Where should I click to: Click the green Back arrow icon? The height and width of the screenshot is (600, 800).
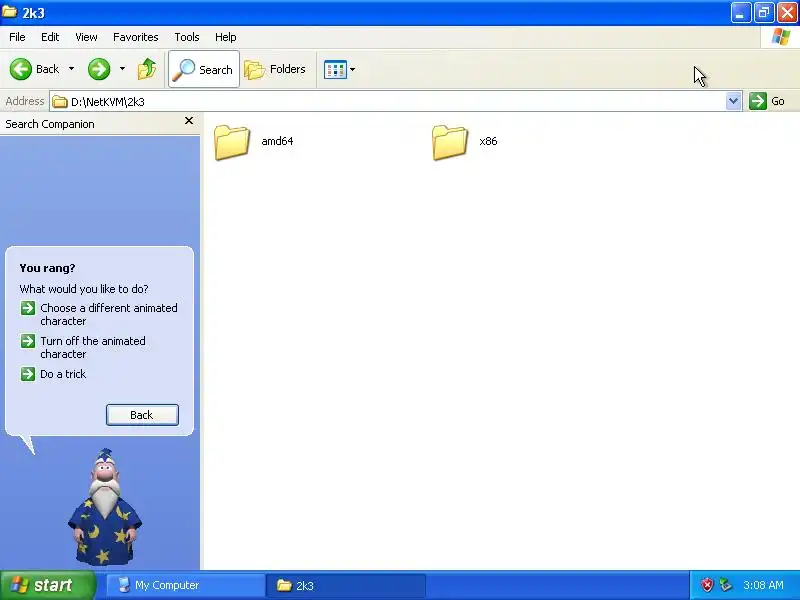[x=21, y=69]
